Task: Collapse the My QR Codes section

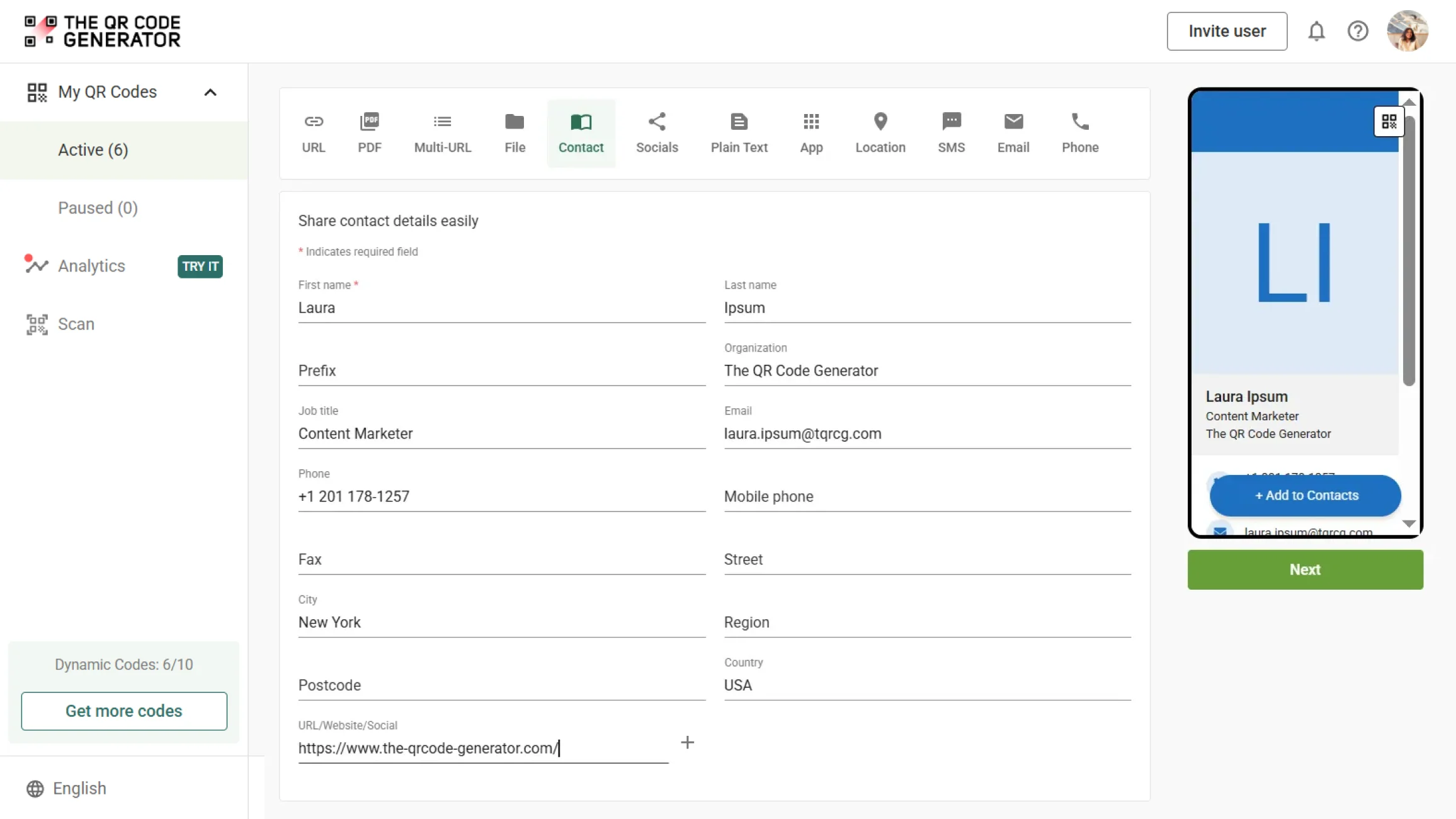Action: [210, 92]
